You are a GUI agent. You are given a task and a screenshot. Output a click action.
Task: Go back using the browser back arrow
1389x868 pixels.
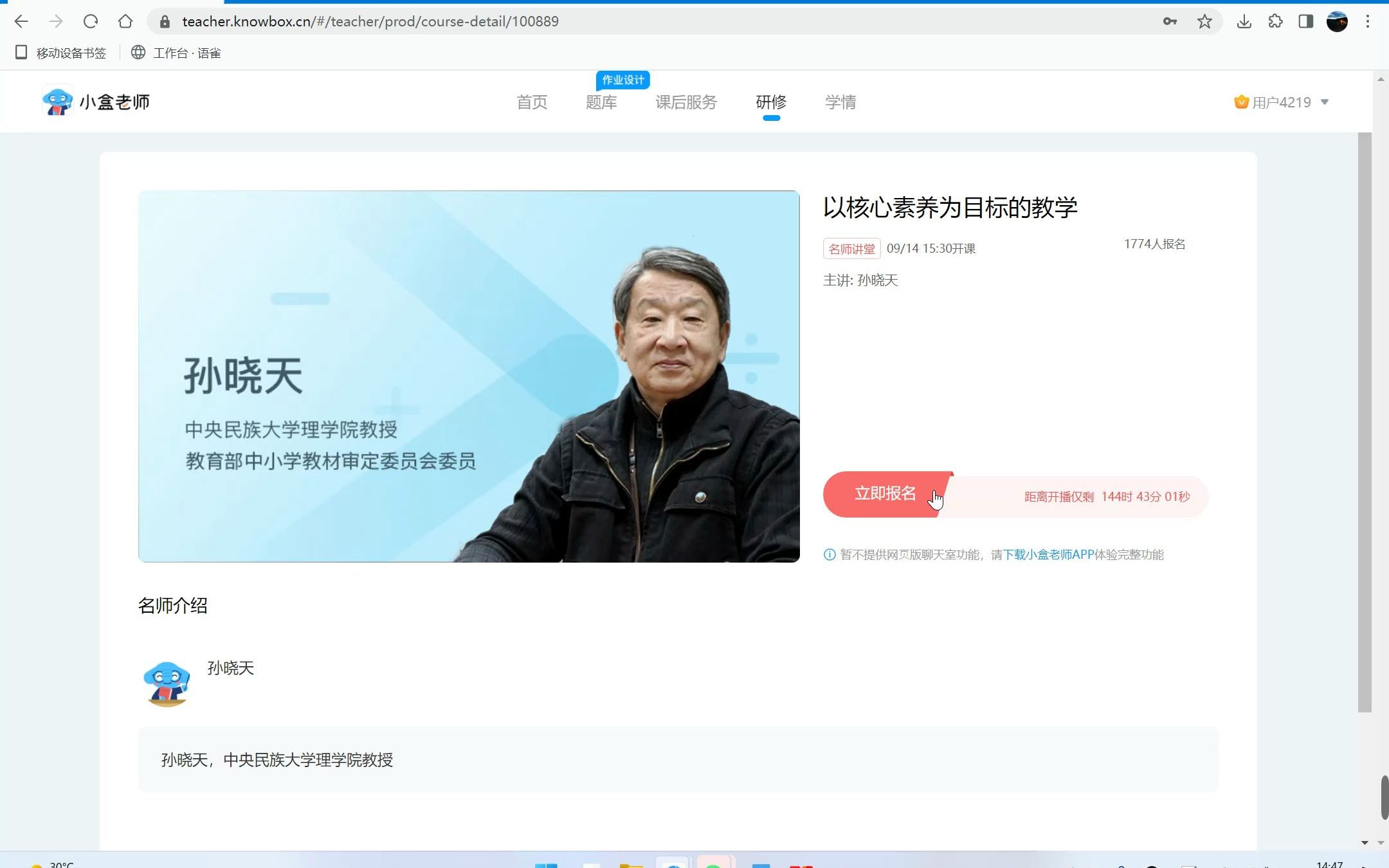click(21, 21)
